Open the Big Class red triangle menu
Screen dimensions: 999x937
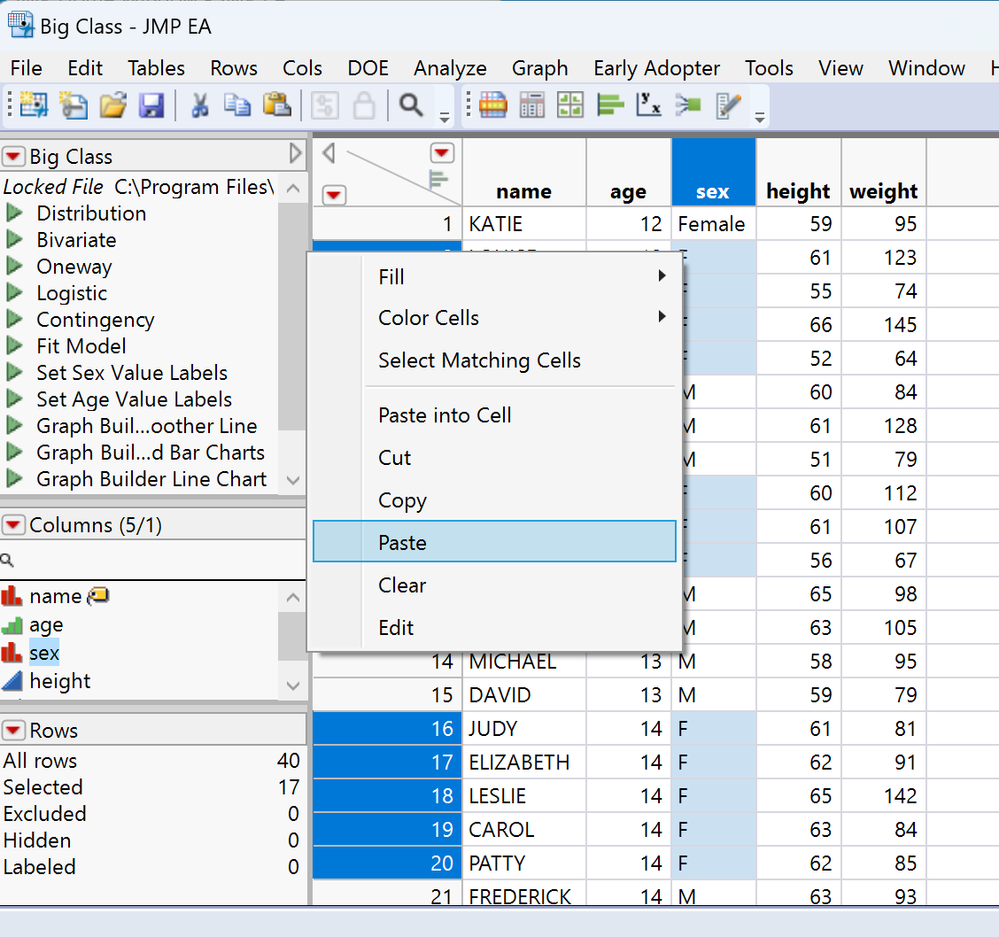pyautogui.click(x=13, y=156)
